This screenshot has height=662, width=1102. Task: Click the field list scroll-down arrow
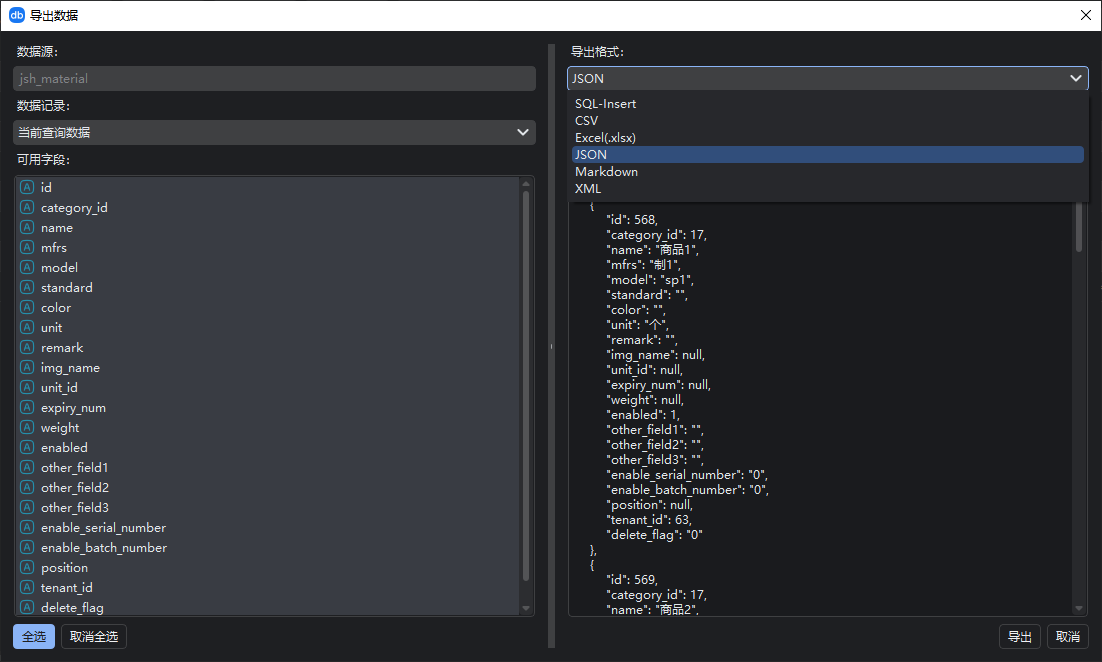[x=526, y=609]
